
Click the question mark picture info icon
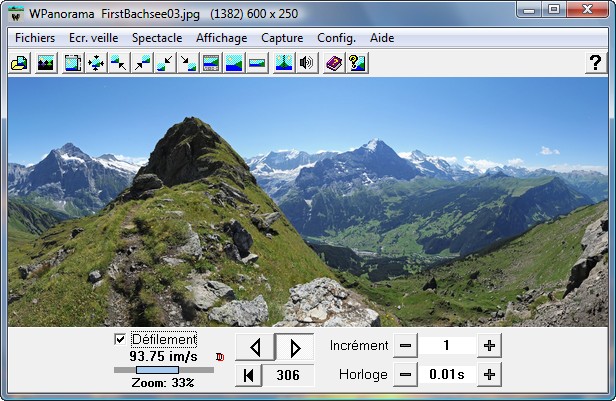coord(357,63)
